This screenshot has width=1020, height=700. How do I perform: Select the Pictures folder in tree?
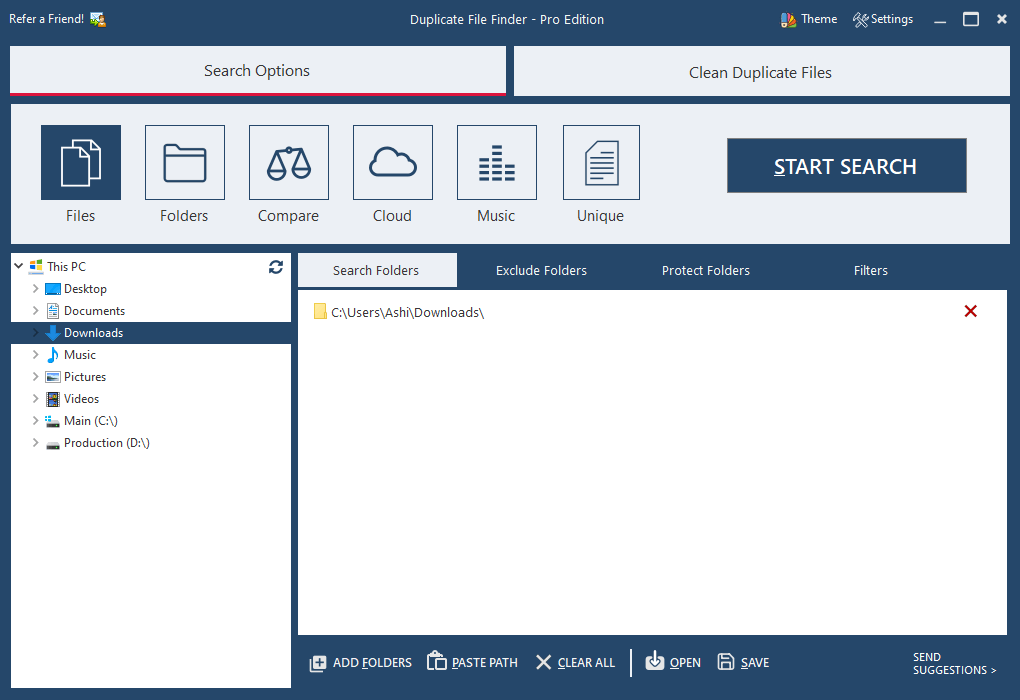click(x=85, y=377)
